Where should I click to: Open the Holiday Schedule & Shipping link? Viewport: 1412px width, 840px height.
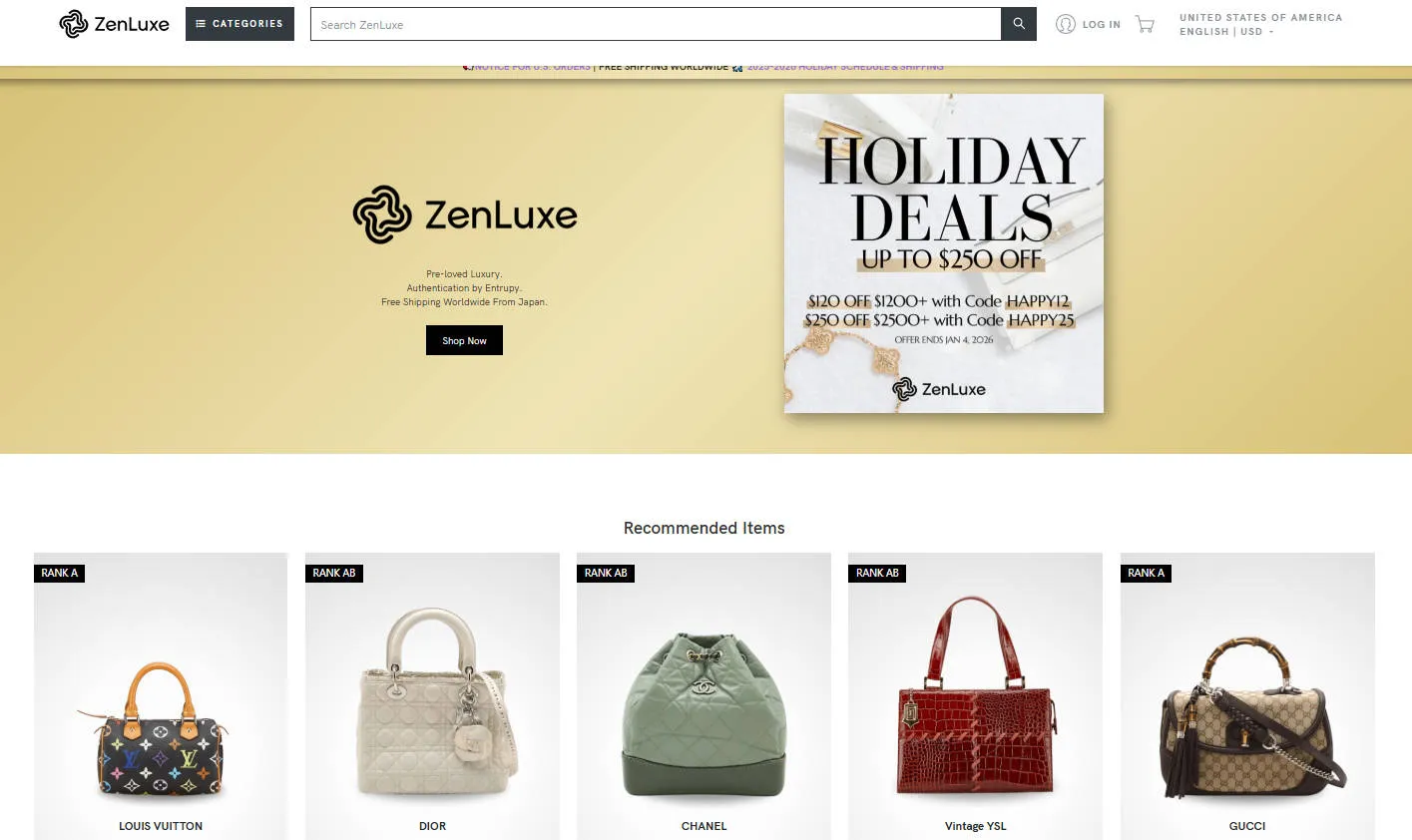click(844, 67)
